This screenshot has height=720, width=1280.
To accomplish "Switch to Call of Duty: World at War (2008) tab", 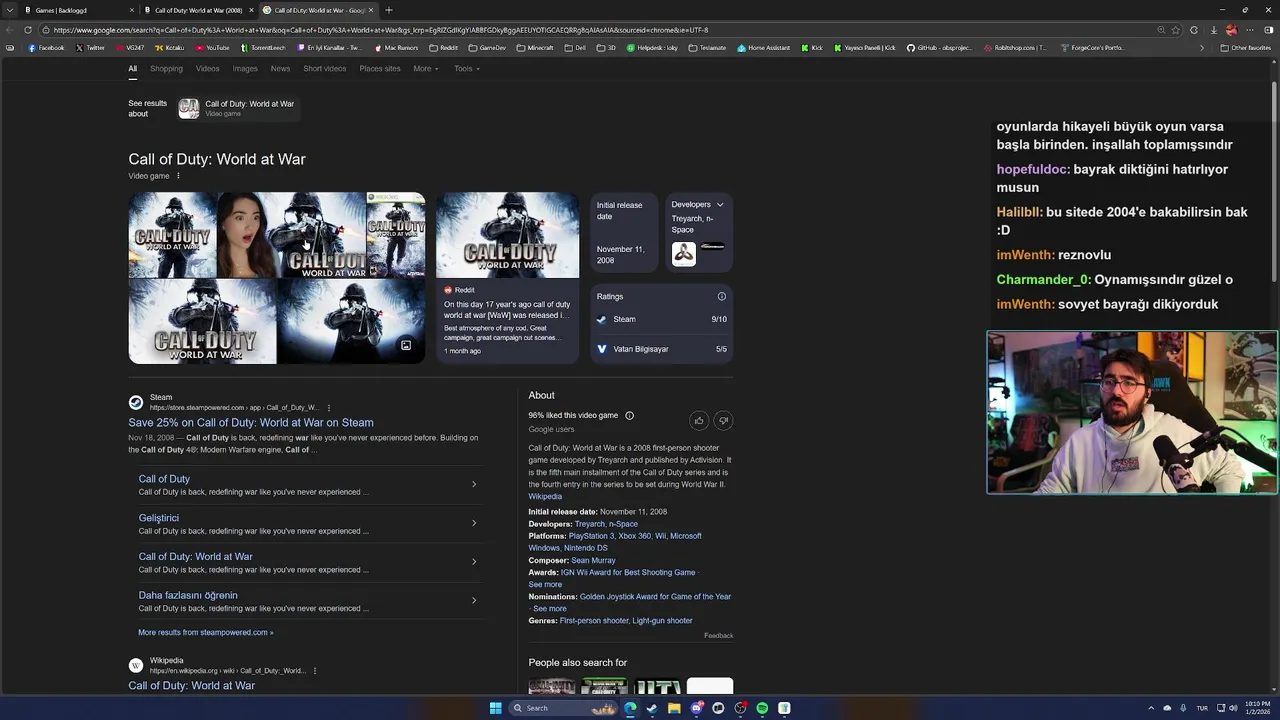I will point(198,10).
